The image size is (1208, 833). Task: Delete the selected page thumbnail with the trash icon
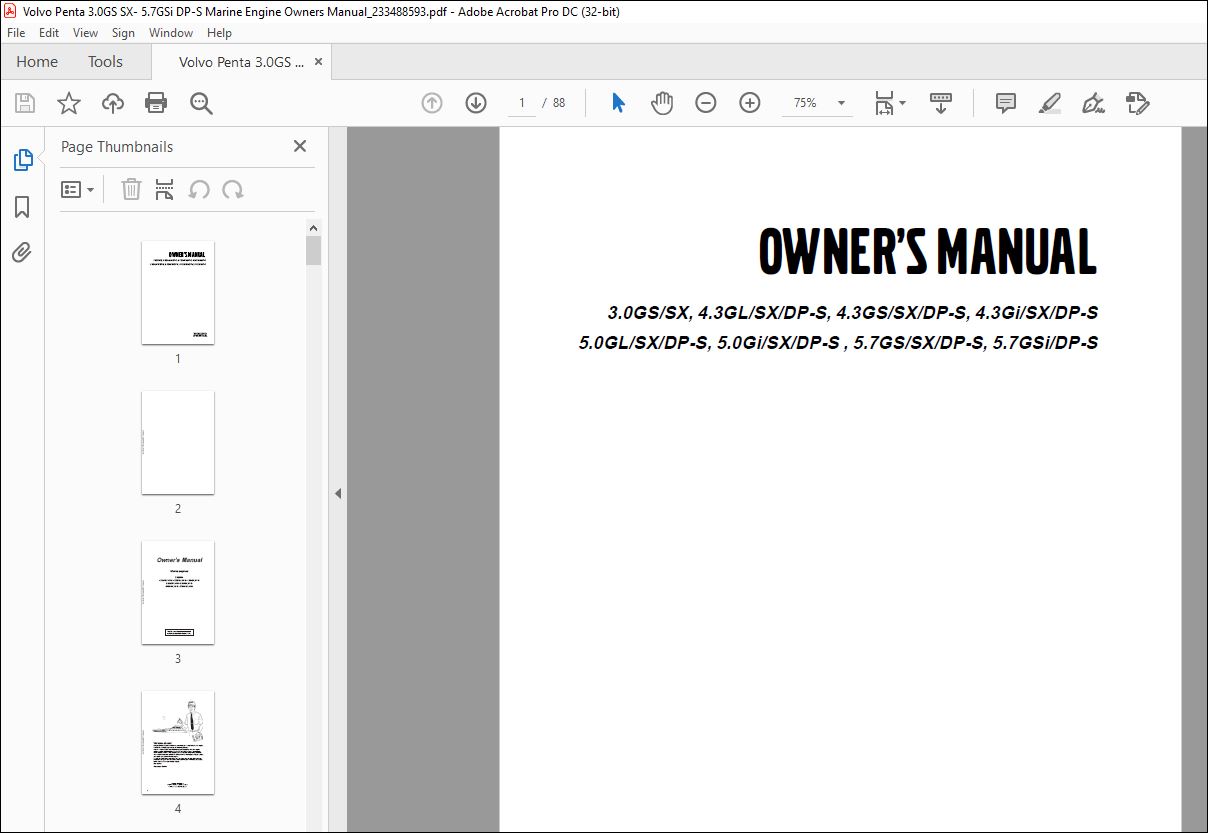pyautogui.click(x=131, y=189)
